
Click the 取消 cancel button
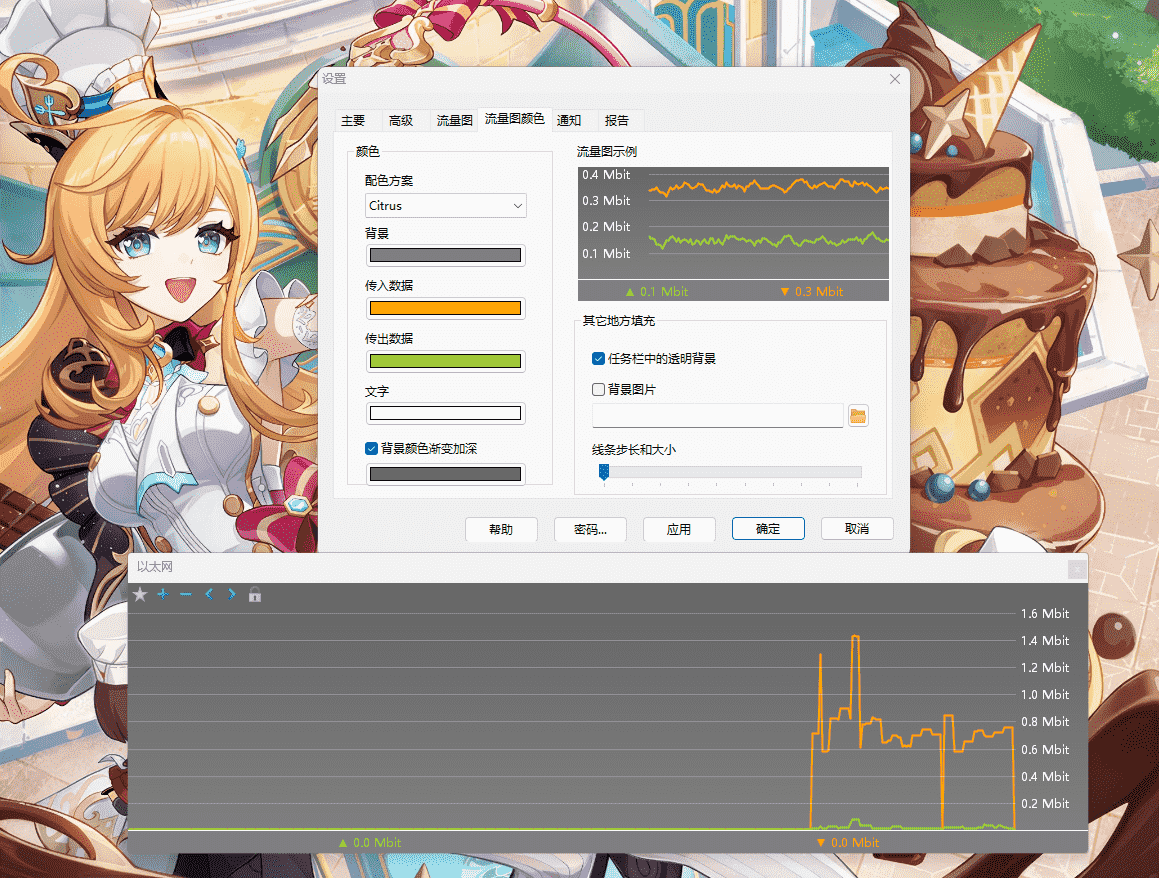857,530
